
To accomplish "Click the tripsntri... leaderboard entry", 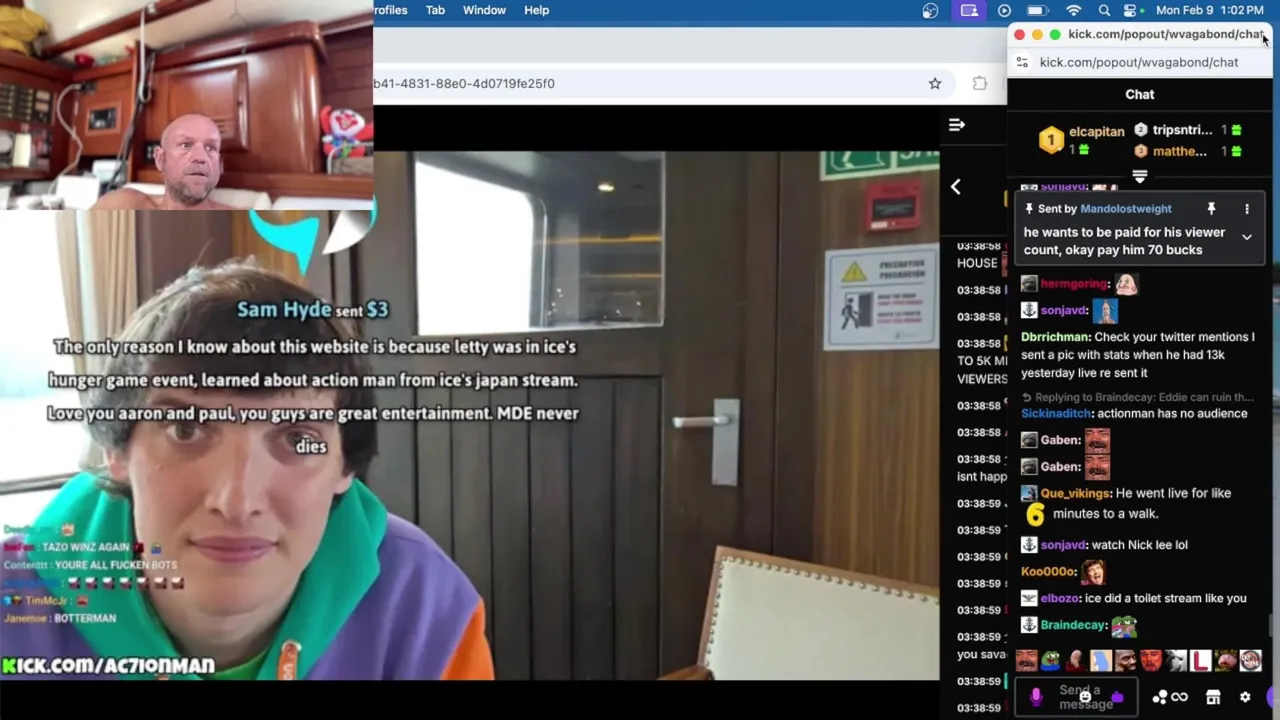I will pos(1182,130).
